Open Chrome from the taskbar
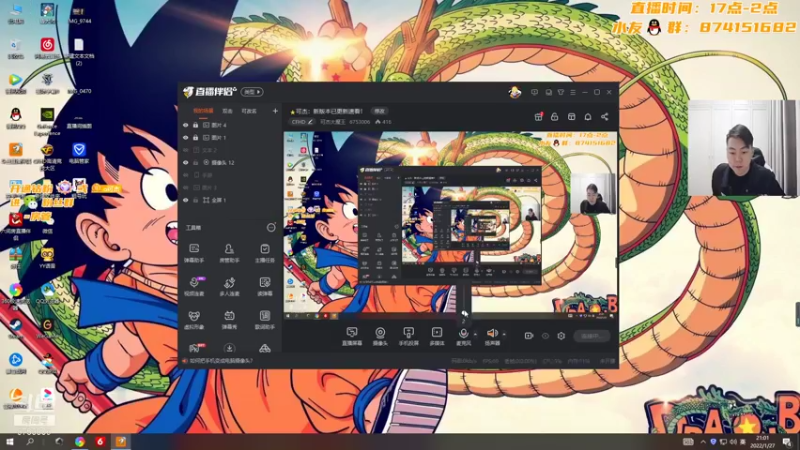 click(x=80, y=442)
